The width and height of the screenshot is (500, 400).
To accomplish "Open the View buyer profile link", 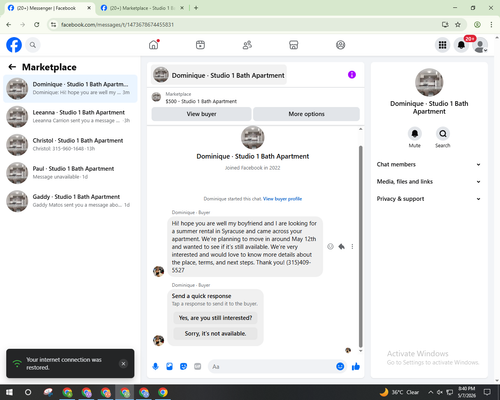I will (282, 199).
